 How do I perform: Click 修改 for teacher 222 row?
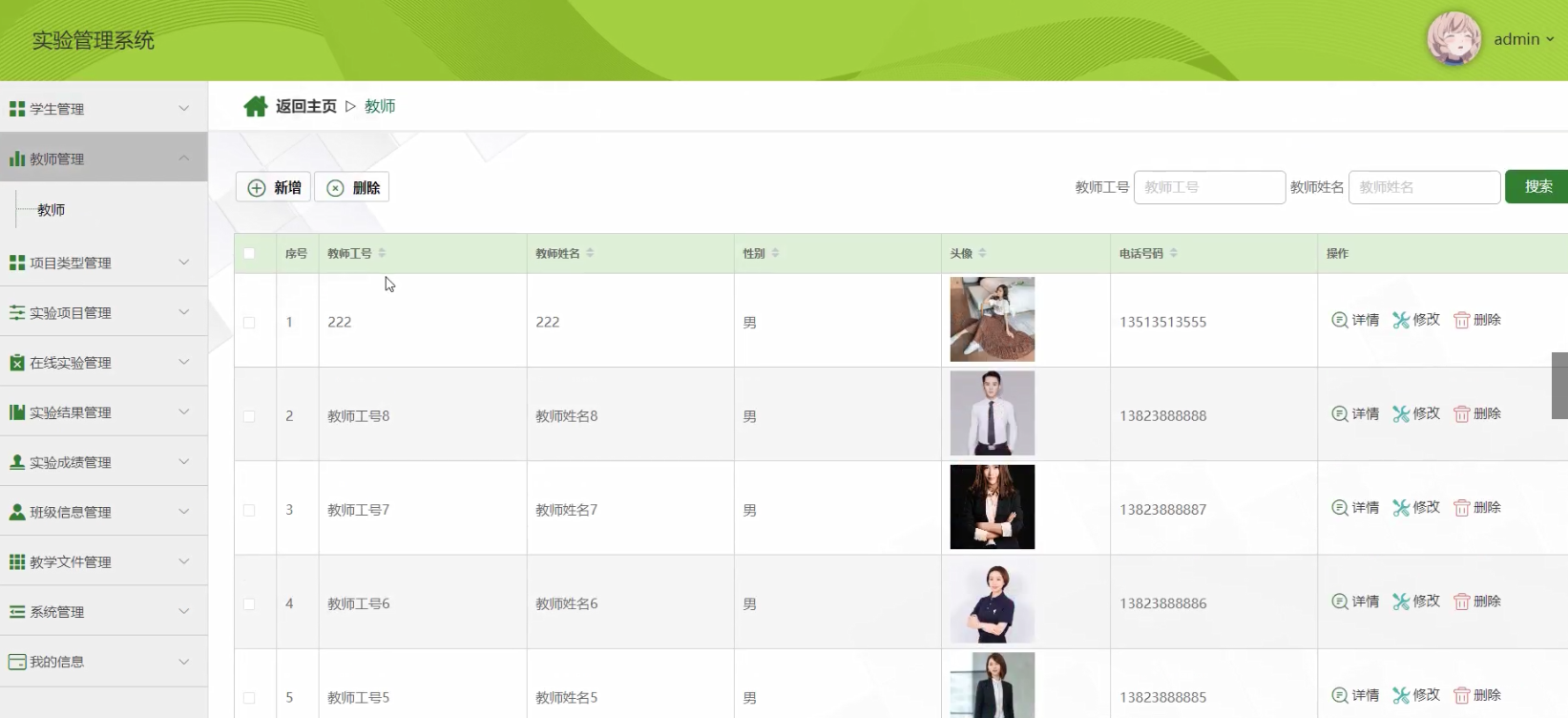pyautogui.click(x=1416, y=320)
